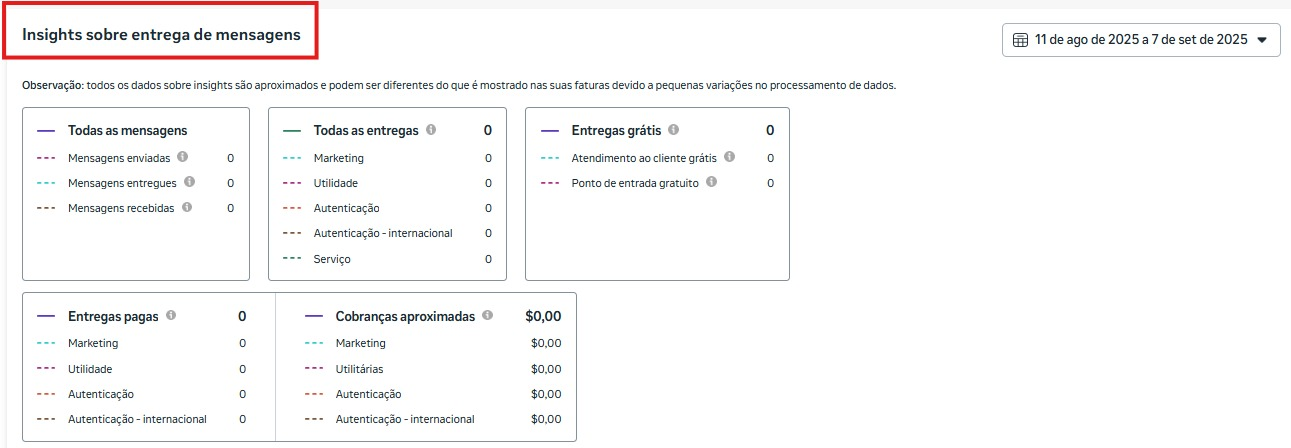Click info icon beside Ponto de entrada gratuito

tap(711, 182)
